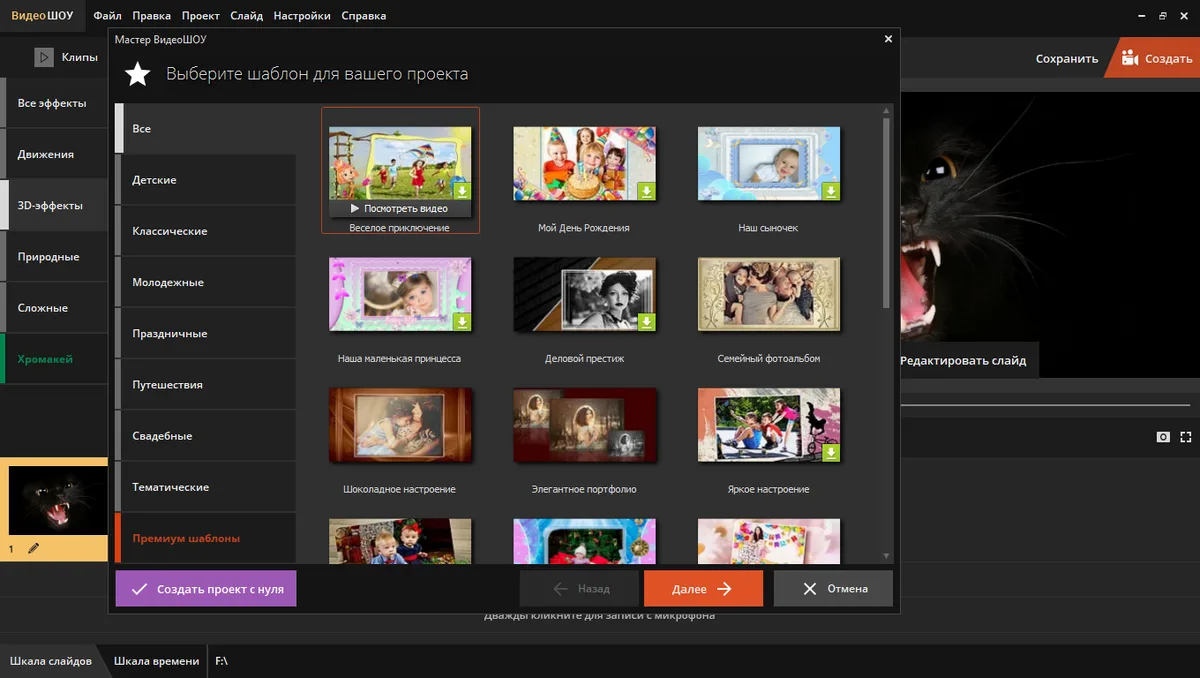The image size is (1200, 678).
Task: Click the camera snapshot icon in preview
Action: tap(1163, 437)
